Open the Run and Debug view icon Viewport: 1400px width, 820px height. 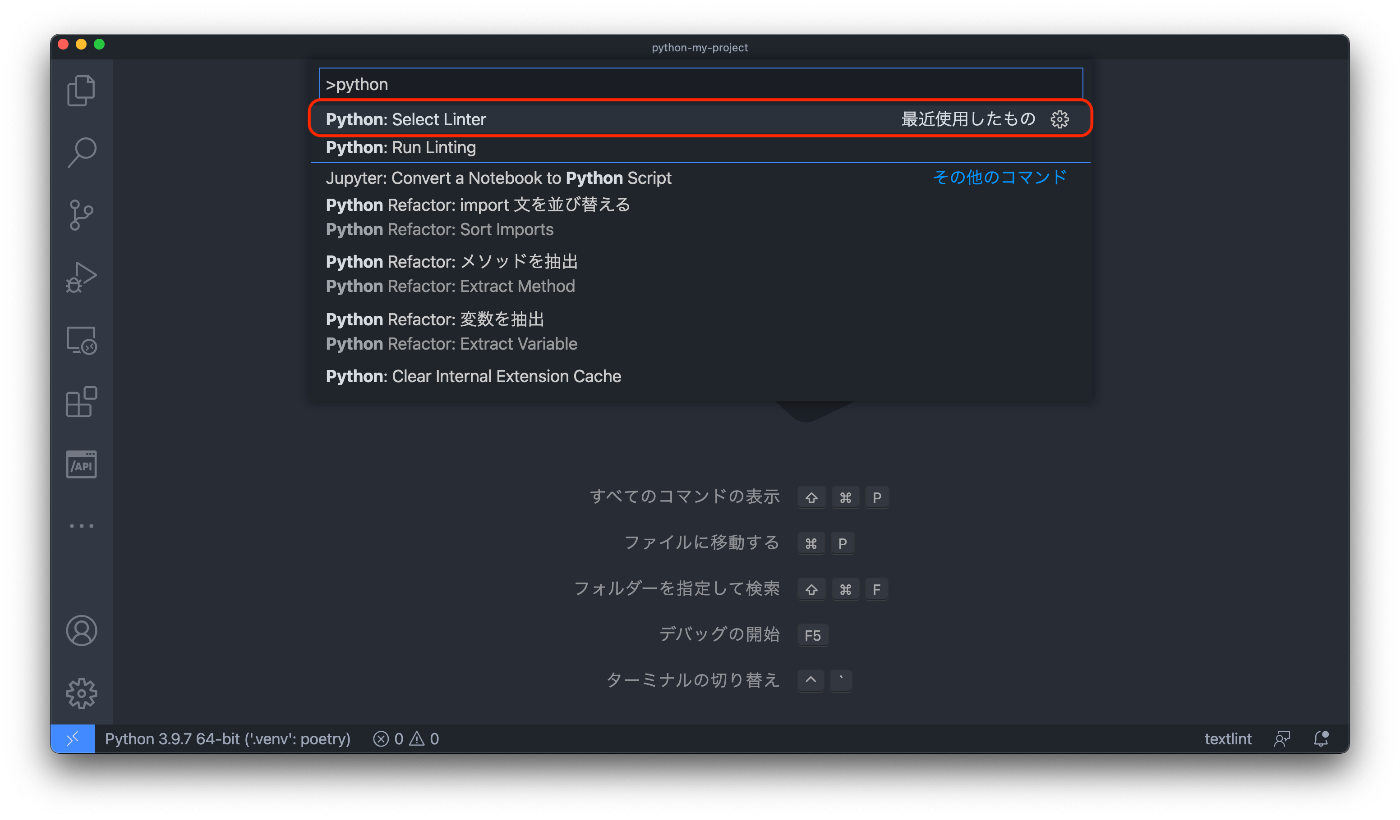[x=81, y=277]
